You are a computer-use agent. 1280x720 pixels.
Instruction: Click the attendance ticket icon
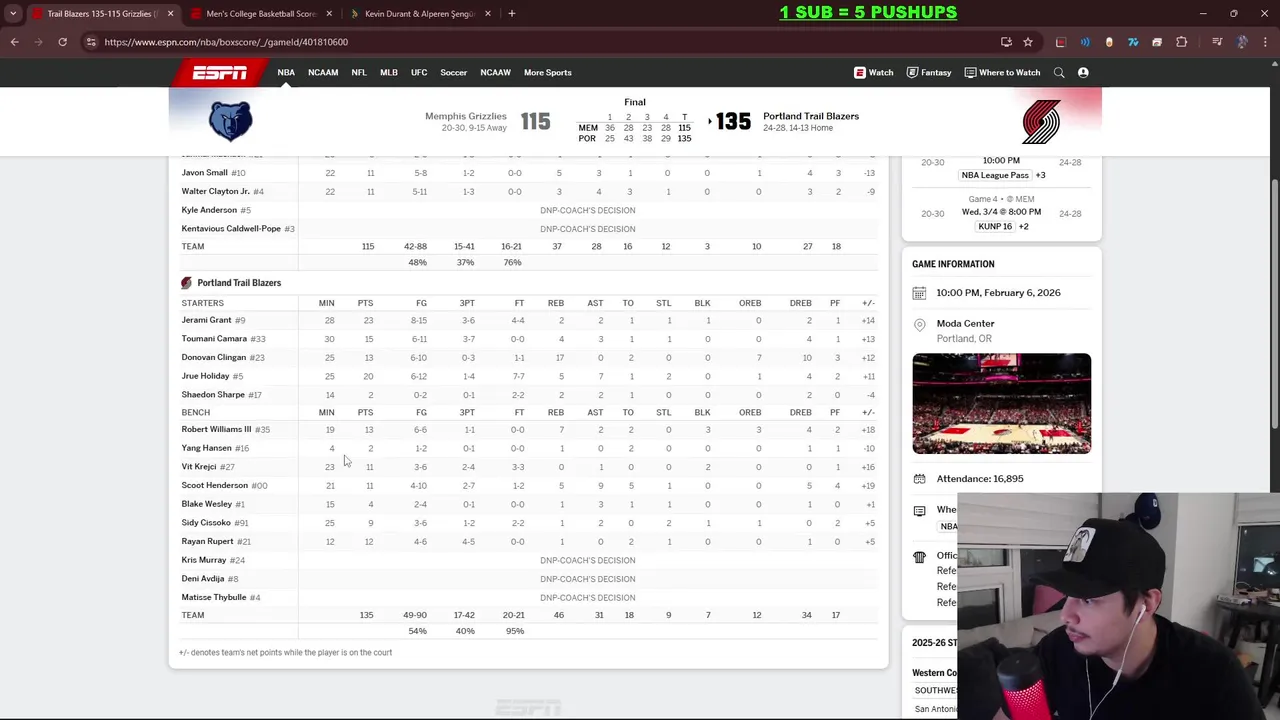click(x=919, y=479)
